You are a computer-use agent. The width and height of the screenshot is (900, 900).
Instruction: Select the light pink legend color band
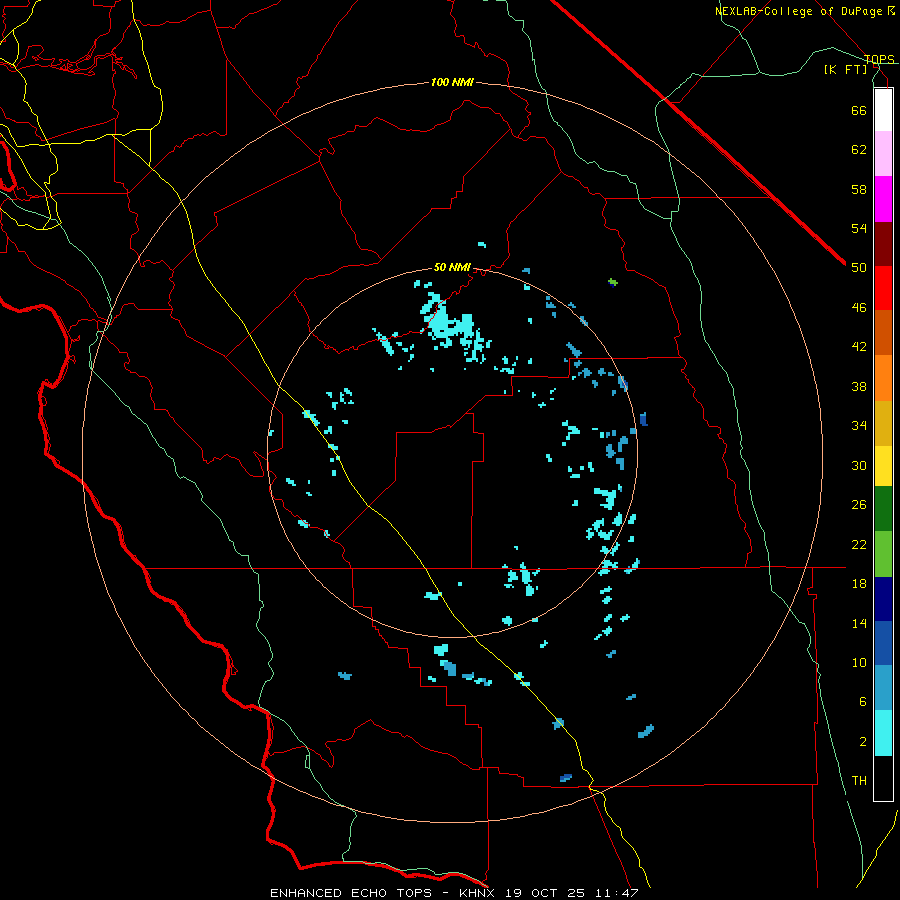[883, 154]
